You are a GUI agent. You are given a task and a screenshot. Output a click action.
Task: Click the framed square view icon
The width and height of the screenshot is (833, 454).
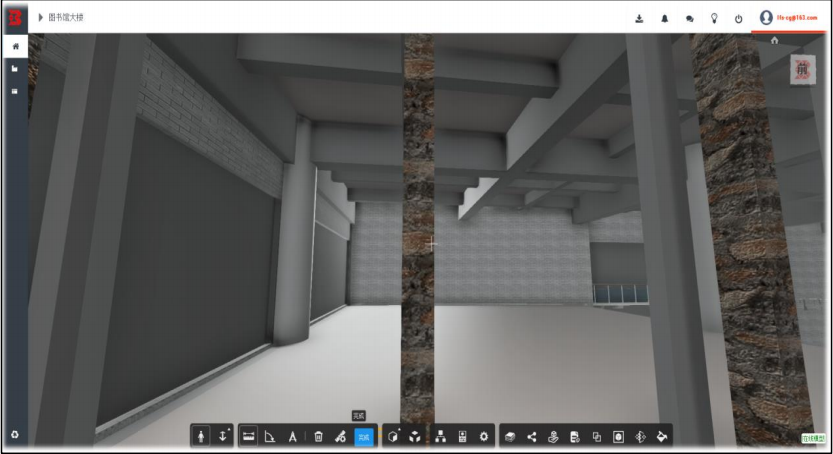618,436
